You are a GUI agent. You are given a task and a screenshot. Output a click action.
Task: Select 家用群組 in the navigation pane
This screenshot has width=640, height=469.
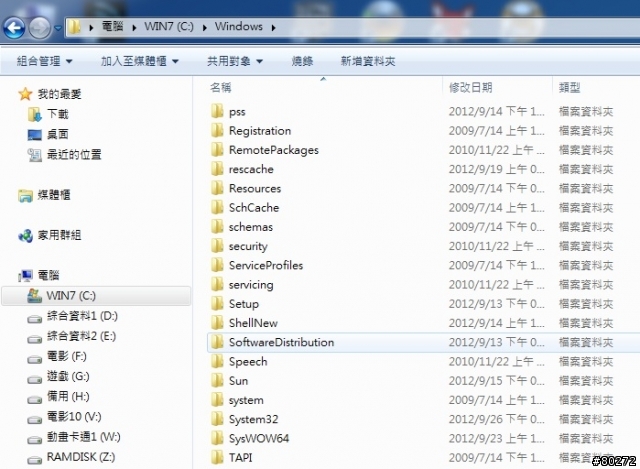pos(50,235)
